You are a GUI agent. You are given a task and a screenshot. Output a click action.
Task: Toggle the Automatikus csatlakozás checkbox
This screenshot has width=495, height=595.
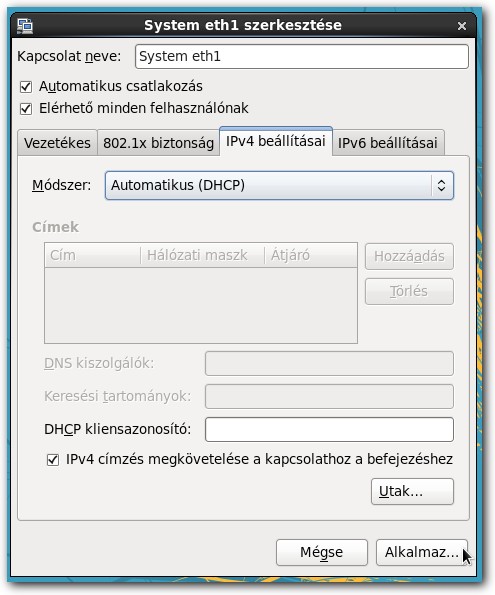tap(26, 87)
